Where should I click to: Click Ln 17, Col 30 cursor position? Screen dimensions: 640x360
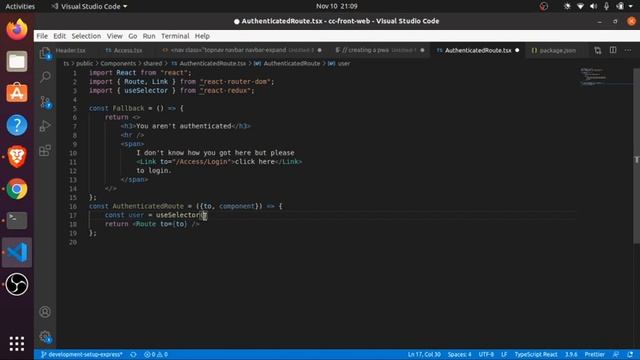tap(424, 354)
